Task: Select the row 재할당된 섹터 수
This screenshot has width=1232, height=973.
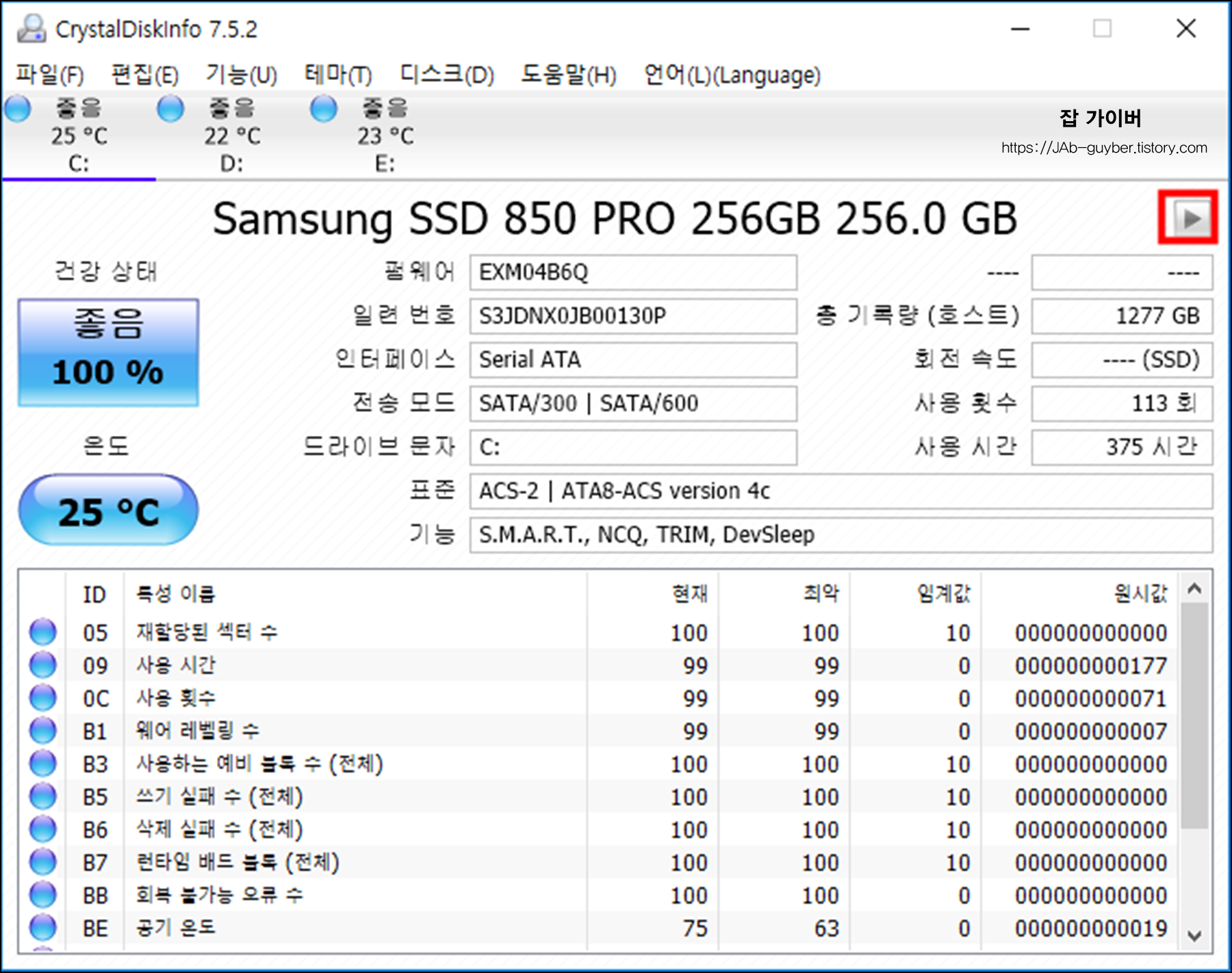Action: 599,632
